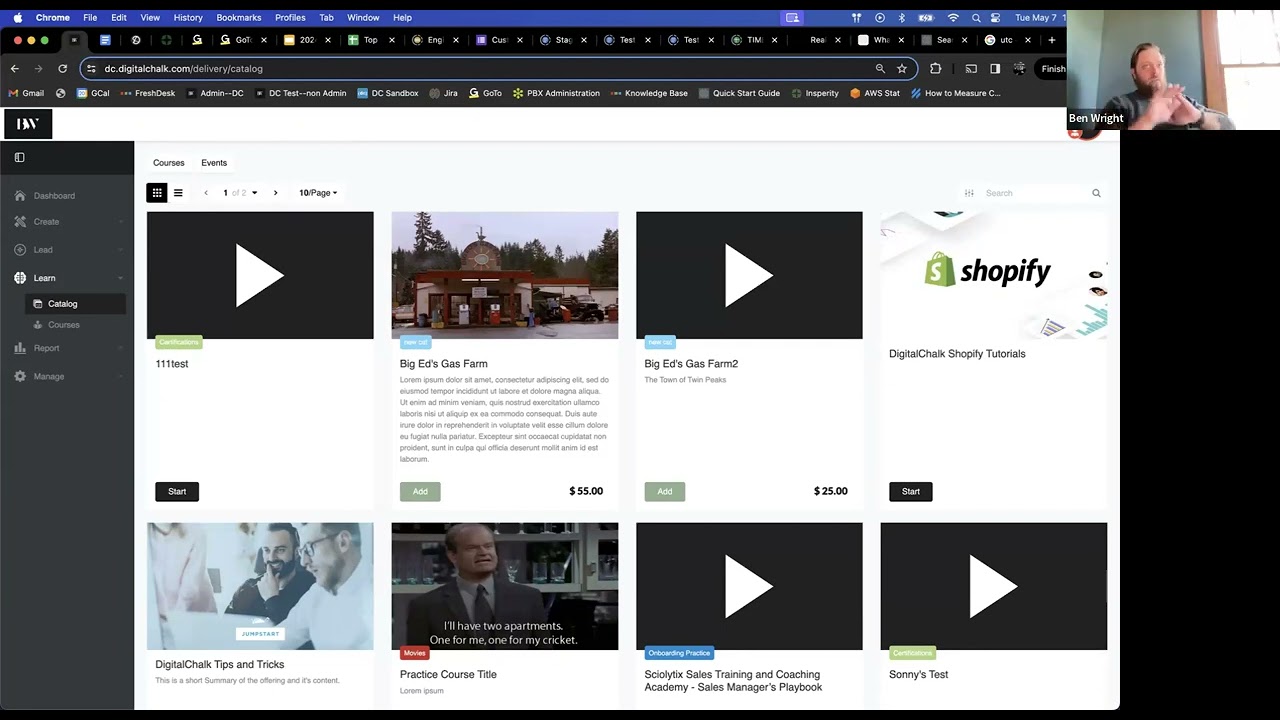Viewport: 1280px width, 720px height.
Task: Open Big Ed's Gas Farm thumbnail image
Action: (505, 275)
